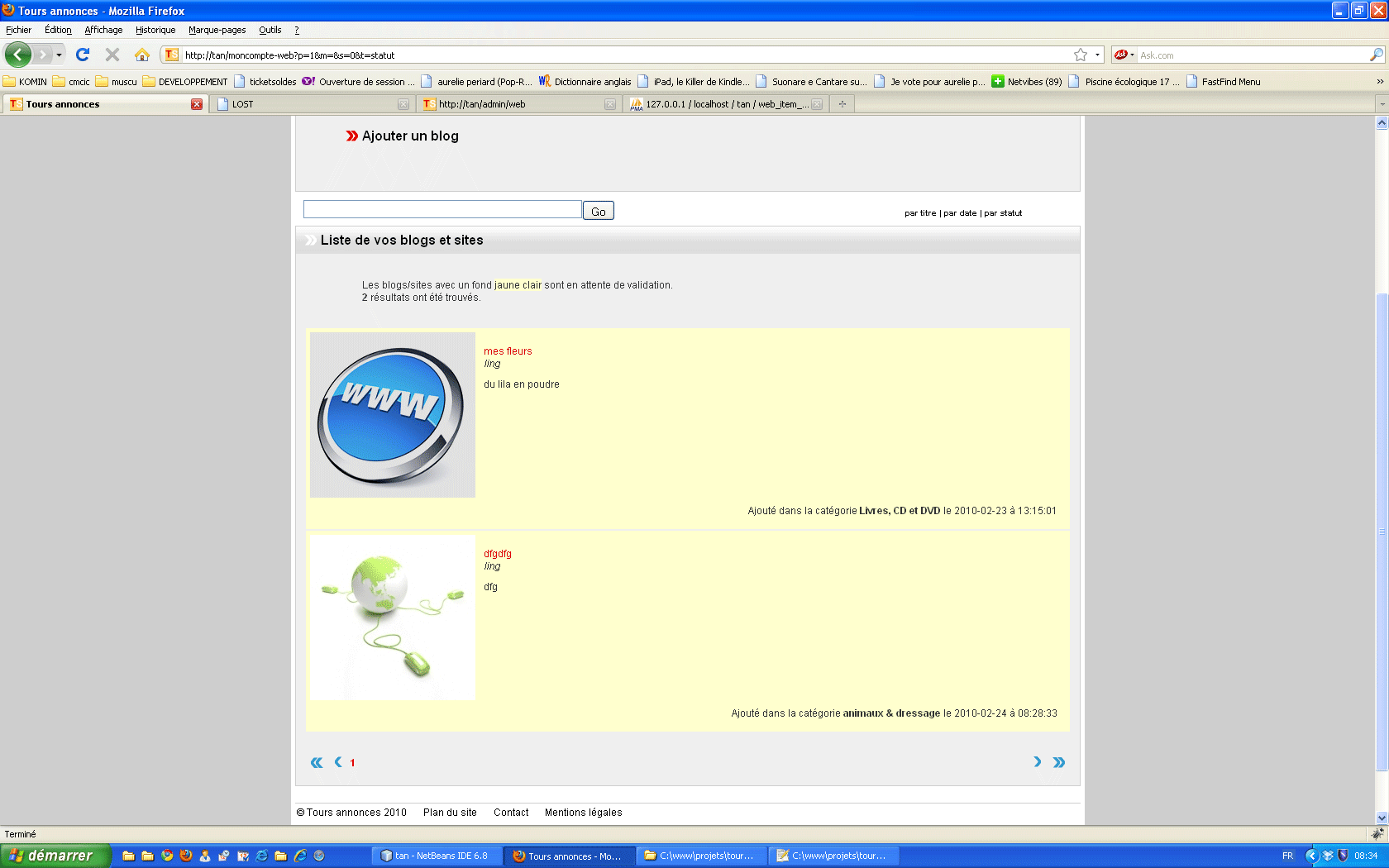
Task: Switch to the LOST tab
Action: (x=311, y=104)
